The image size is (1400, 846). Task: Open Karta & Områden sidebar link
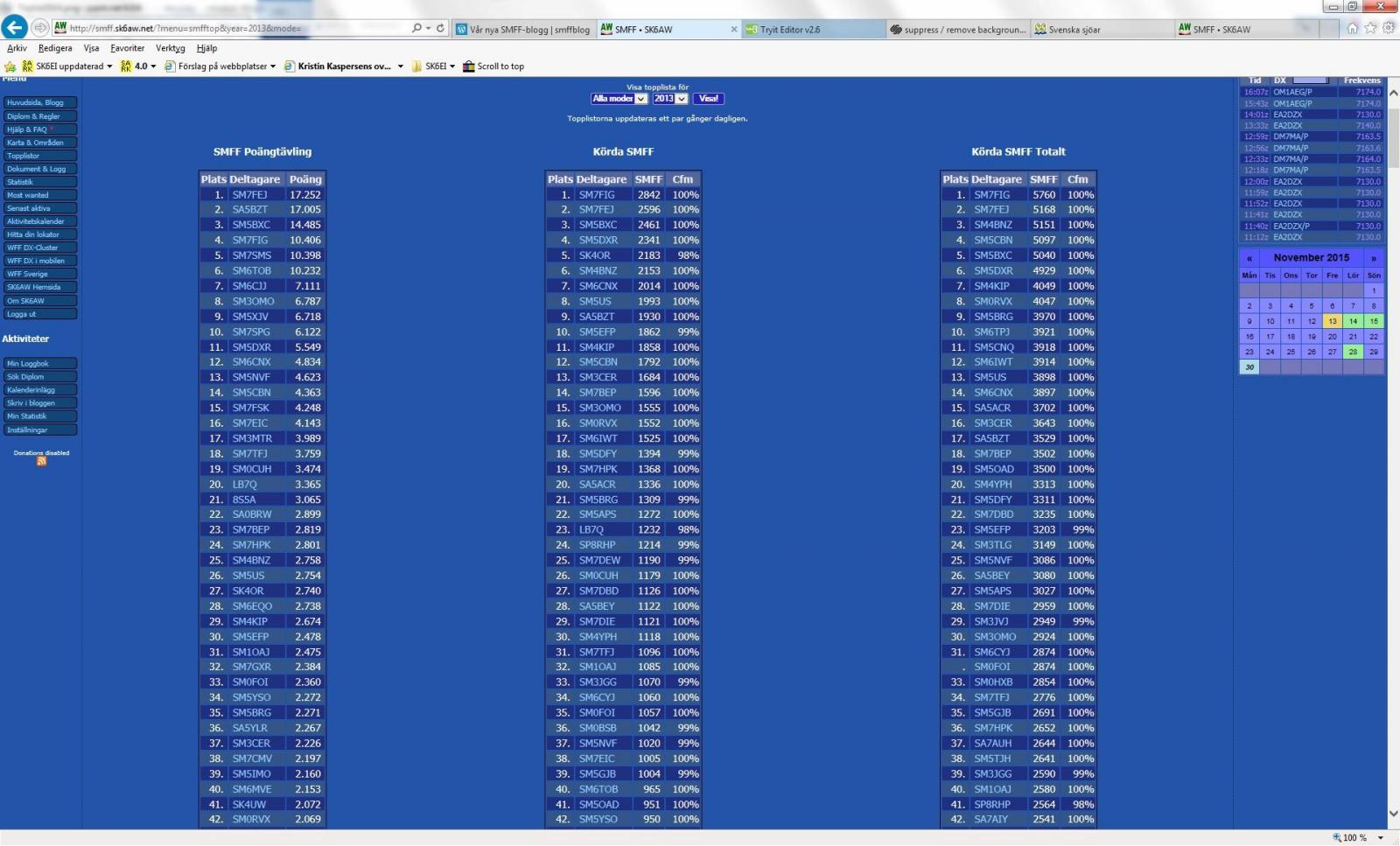point(40,142)
